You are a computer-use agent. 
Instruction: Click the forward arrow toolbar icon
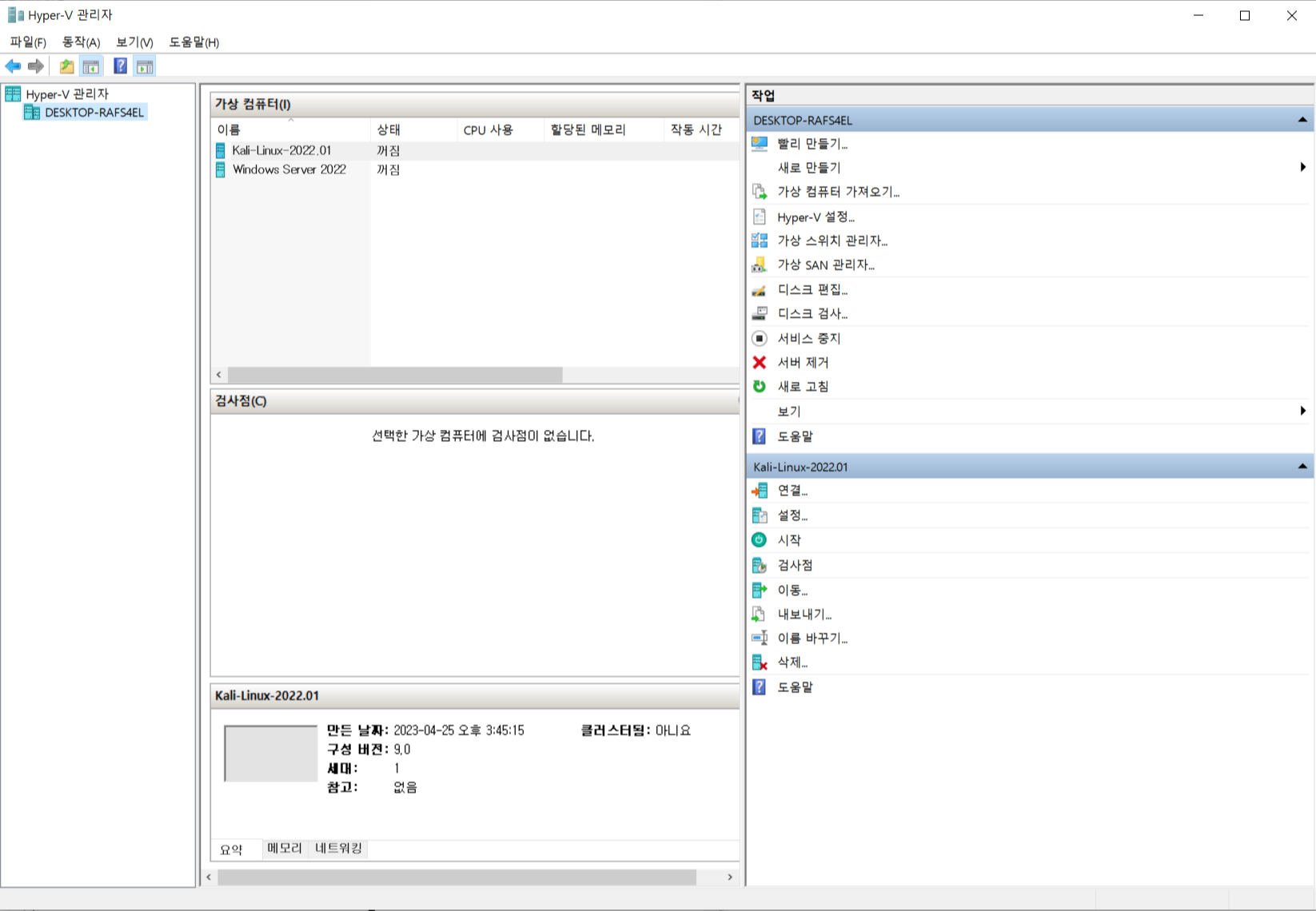[35, 66]
